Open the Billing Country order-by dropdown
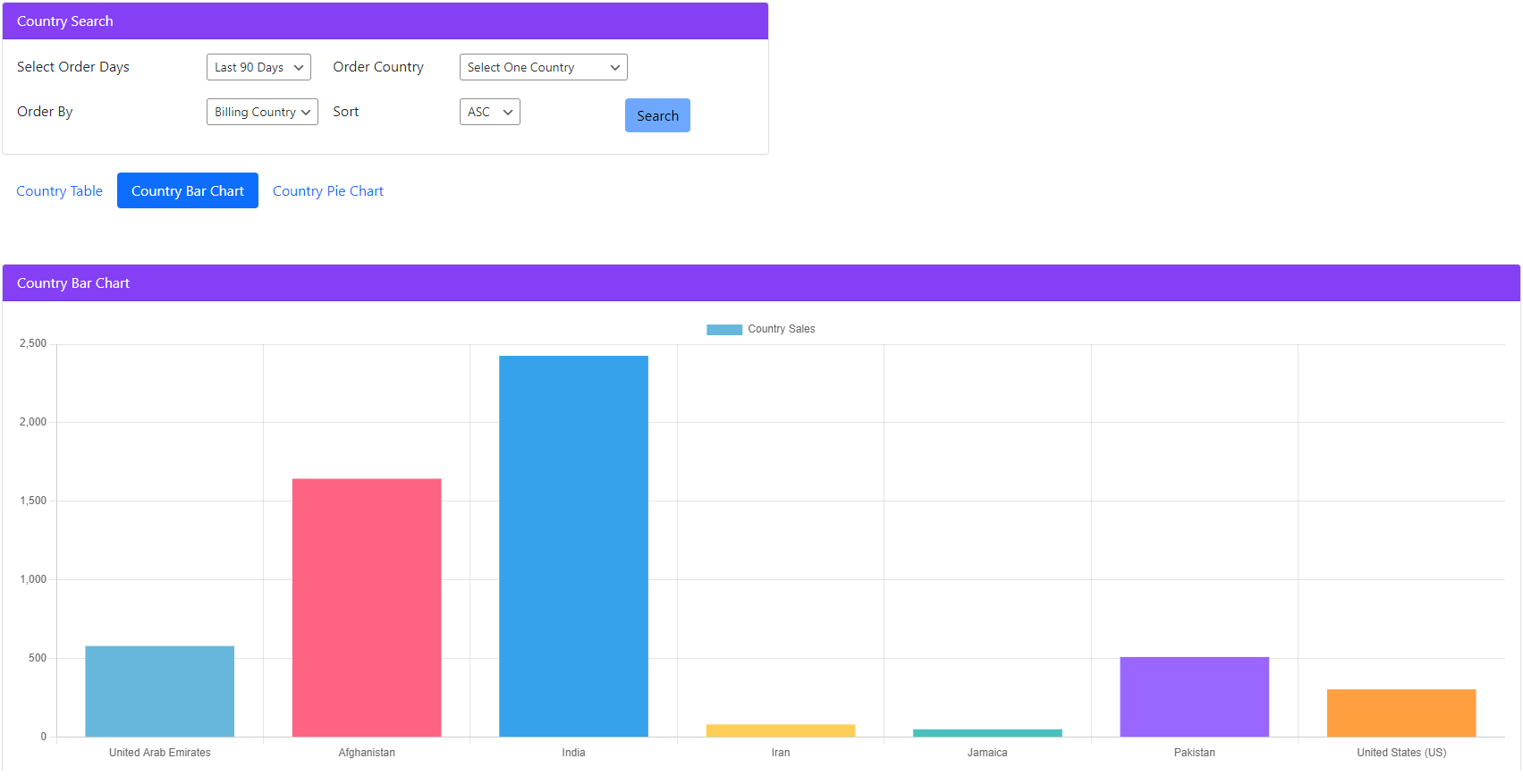The image size is (1523, 784). click(262, 112)
